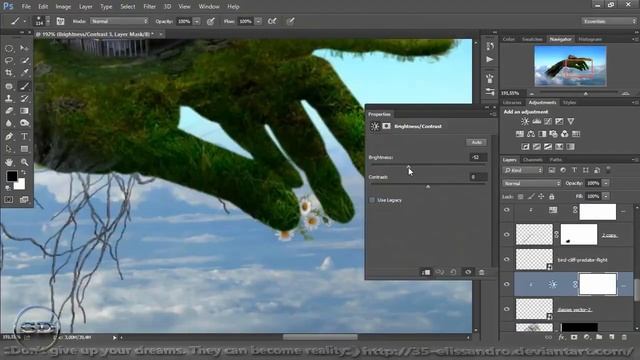Select the Blur tool
The image size is (640, 360).
pyautogui.click(x=9, y=123)
